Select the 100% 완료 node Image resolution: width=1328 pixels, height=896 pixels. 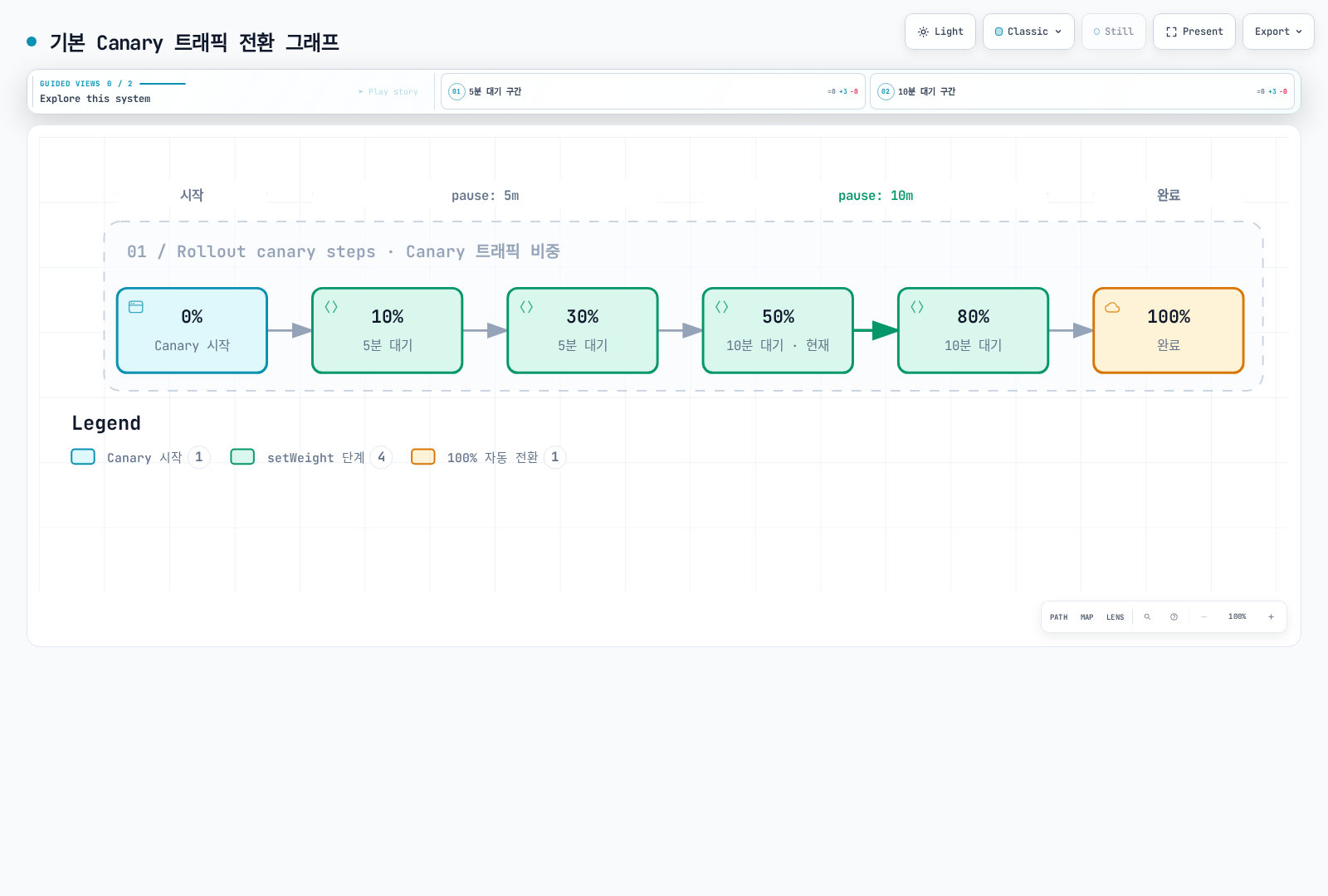1169,330
